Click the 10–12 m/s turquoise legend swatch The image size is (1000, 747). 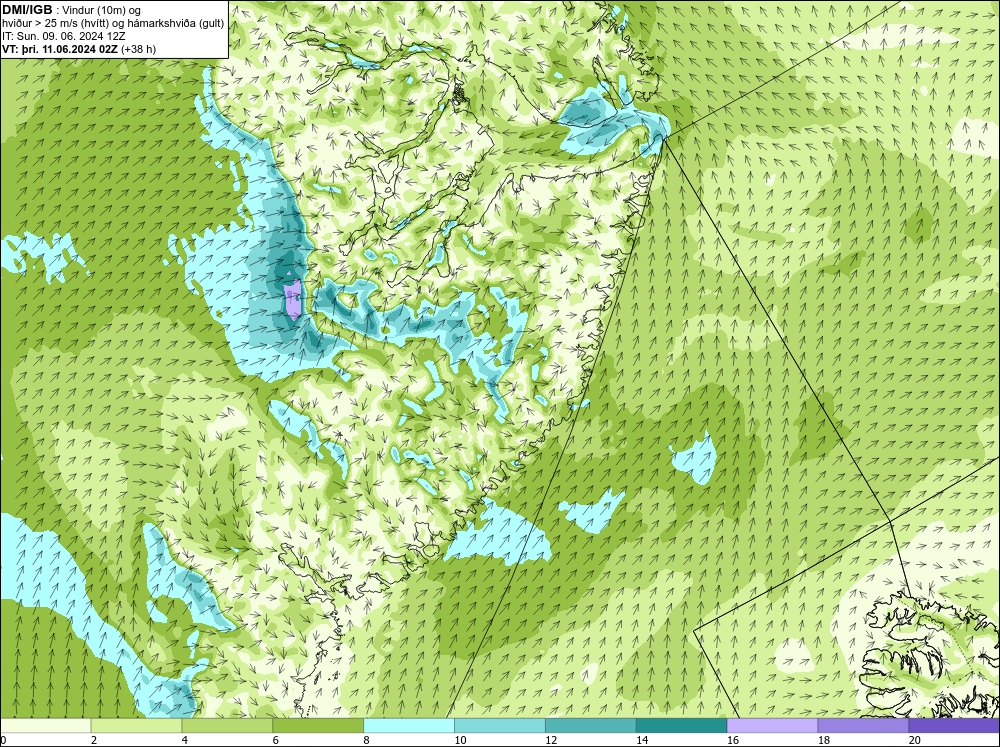(499, 726)
